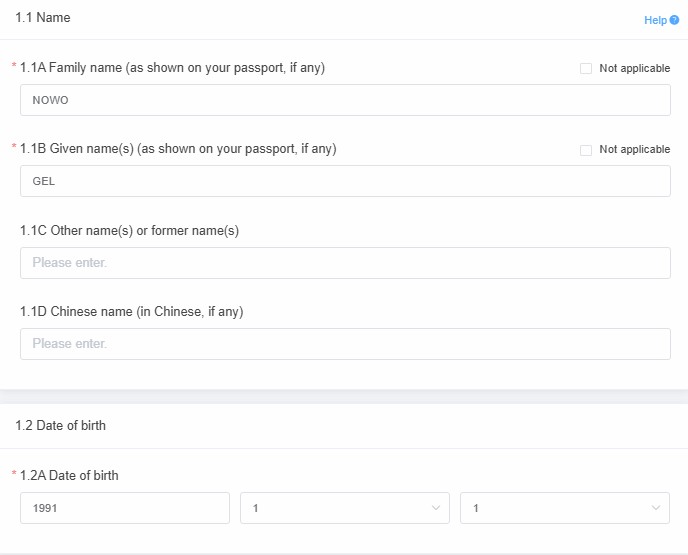Click the chevron arrow of the month selector
This screenshot has width=688, height=555.
point(435,508)
